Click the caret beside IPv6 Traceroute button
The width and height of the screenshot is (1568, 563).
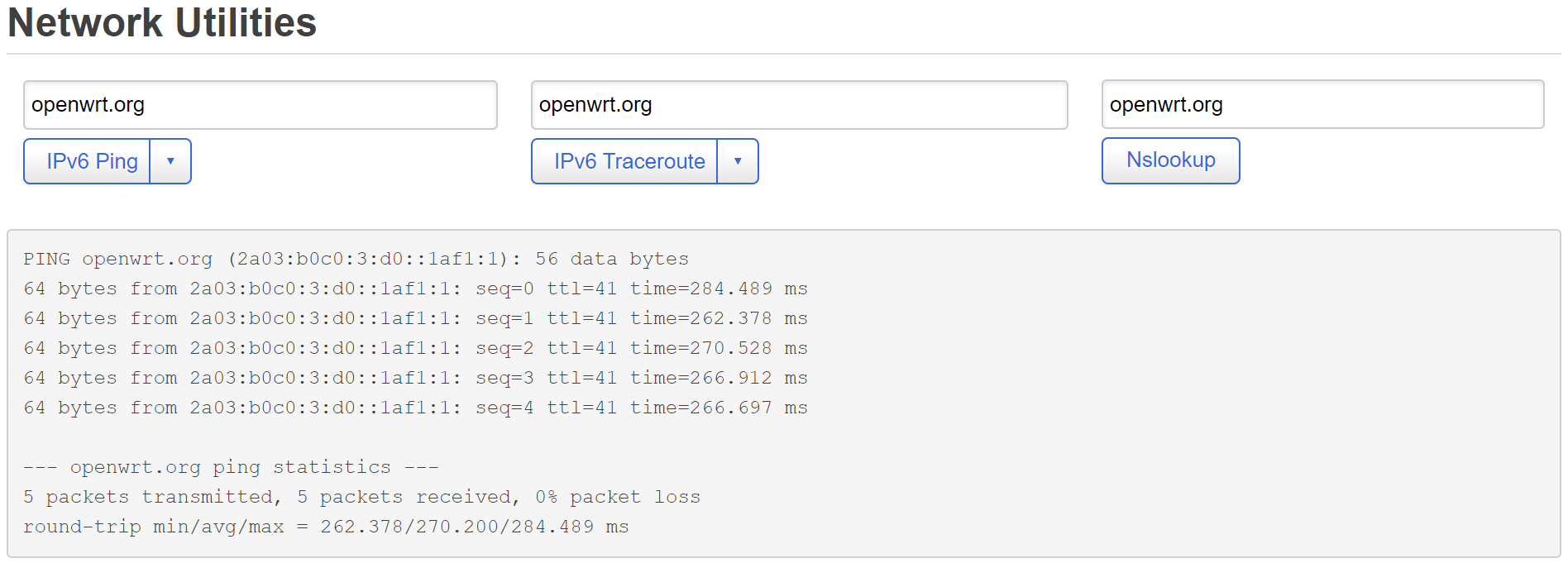coord(738,161)
